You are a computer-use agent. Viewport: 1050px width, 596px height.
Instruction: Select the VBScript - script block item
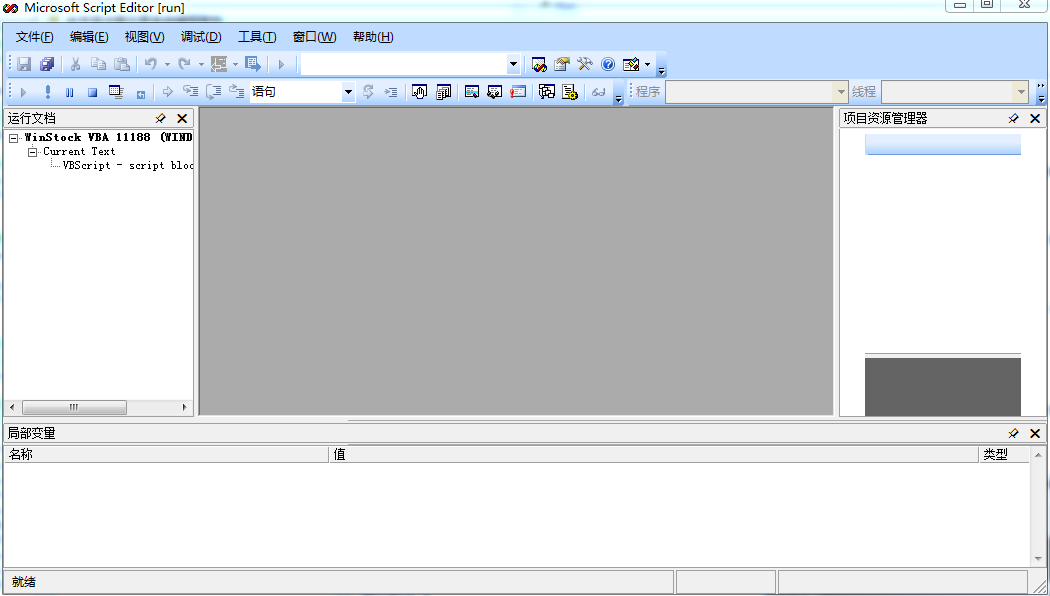pyautogui.click(x=127, y=166)
